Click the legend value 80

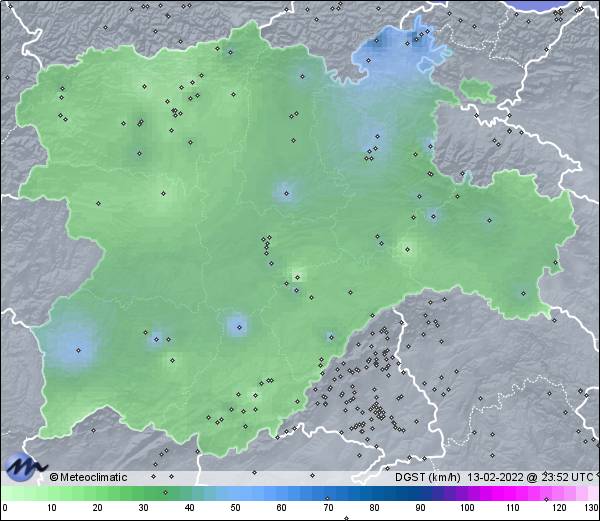374,508
